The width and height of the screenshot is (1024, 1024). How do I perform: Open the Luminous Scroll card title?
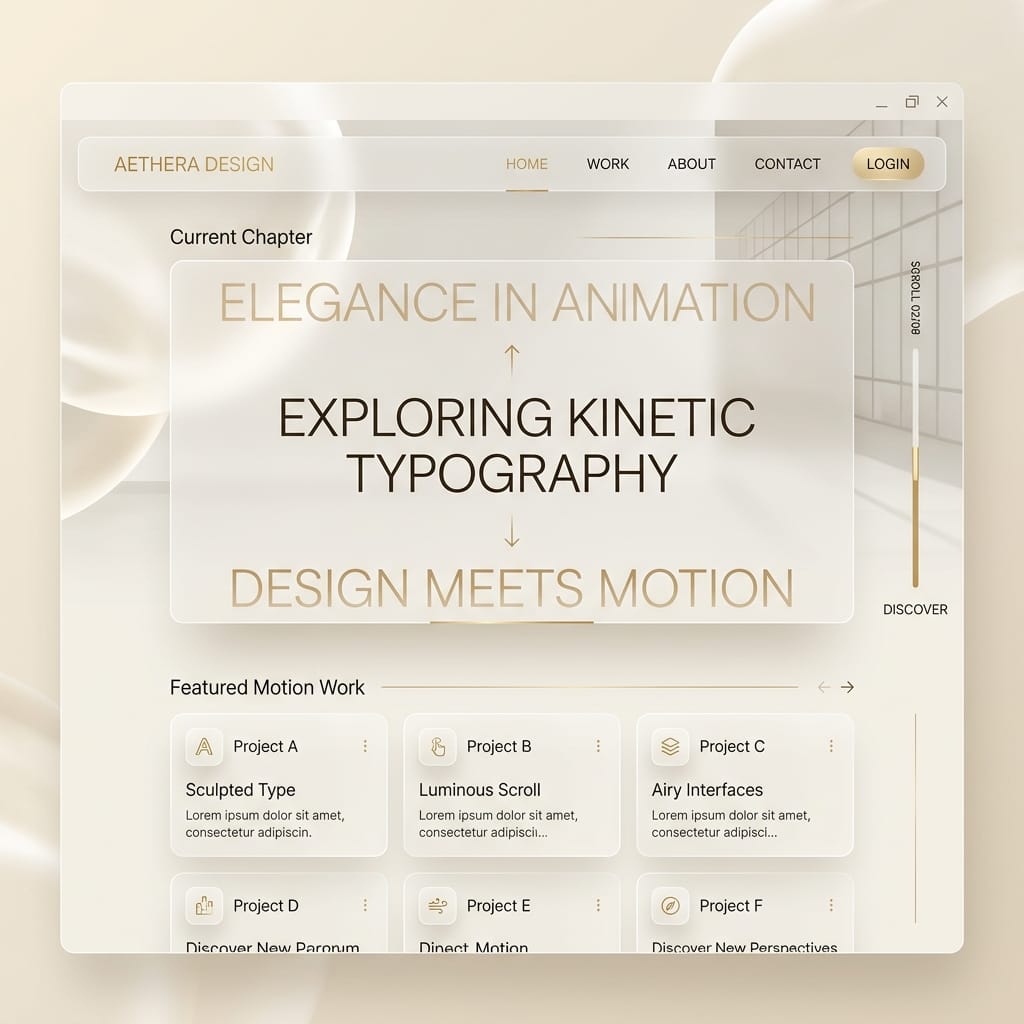479,790
